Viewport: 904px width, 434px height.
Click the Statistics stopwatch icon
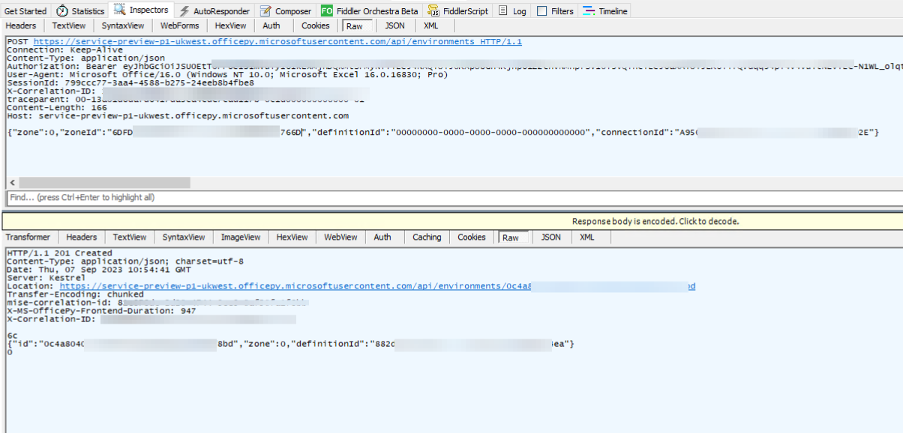[x=62, y=11]
